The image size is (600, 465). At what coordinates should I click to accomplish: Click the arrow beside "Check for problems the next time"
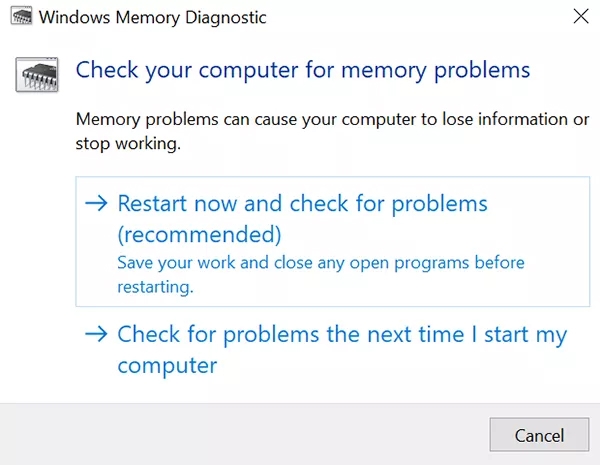click(96, 335)
